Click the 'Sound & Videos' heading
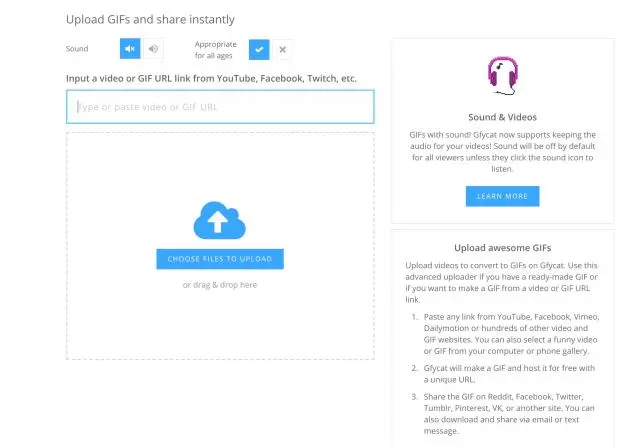619x447 pixels. pyautogui.click(x=502, y=117)
